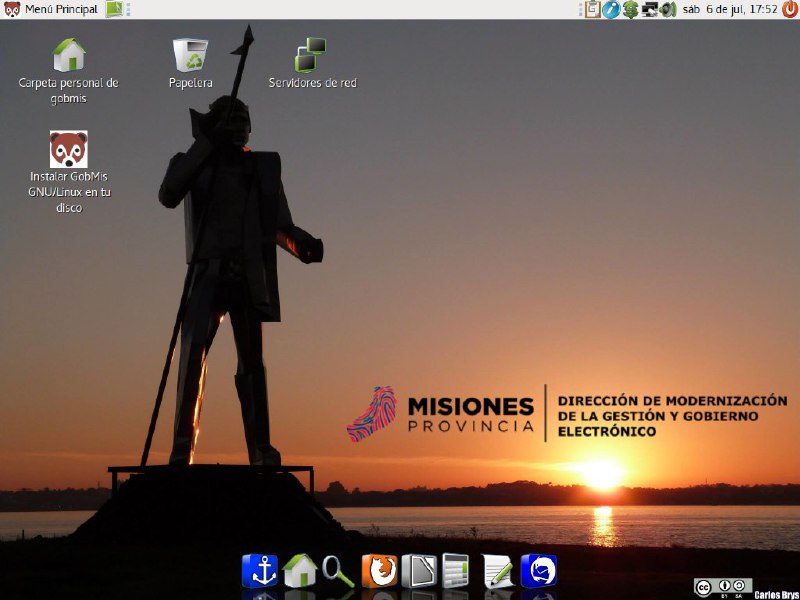Image resolution: width=800 pixels, height=600 pixels.
Task: Click the blue info tray icon
Action: point(611,9)
